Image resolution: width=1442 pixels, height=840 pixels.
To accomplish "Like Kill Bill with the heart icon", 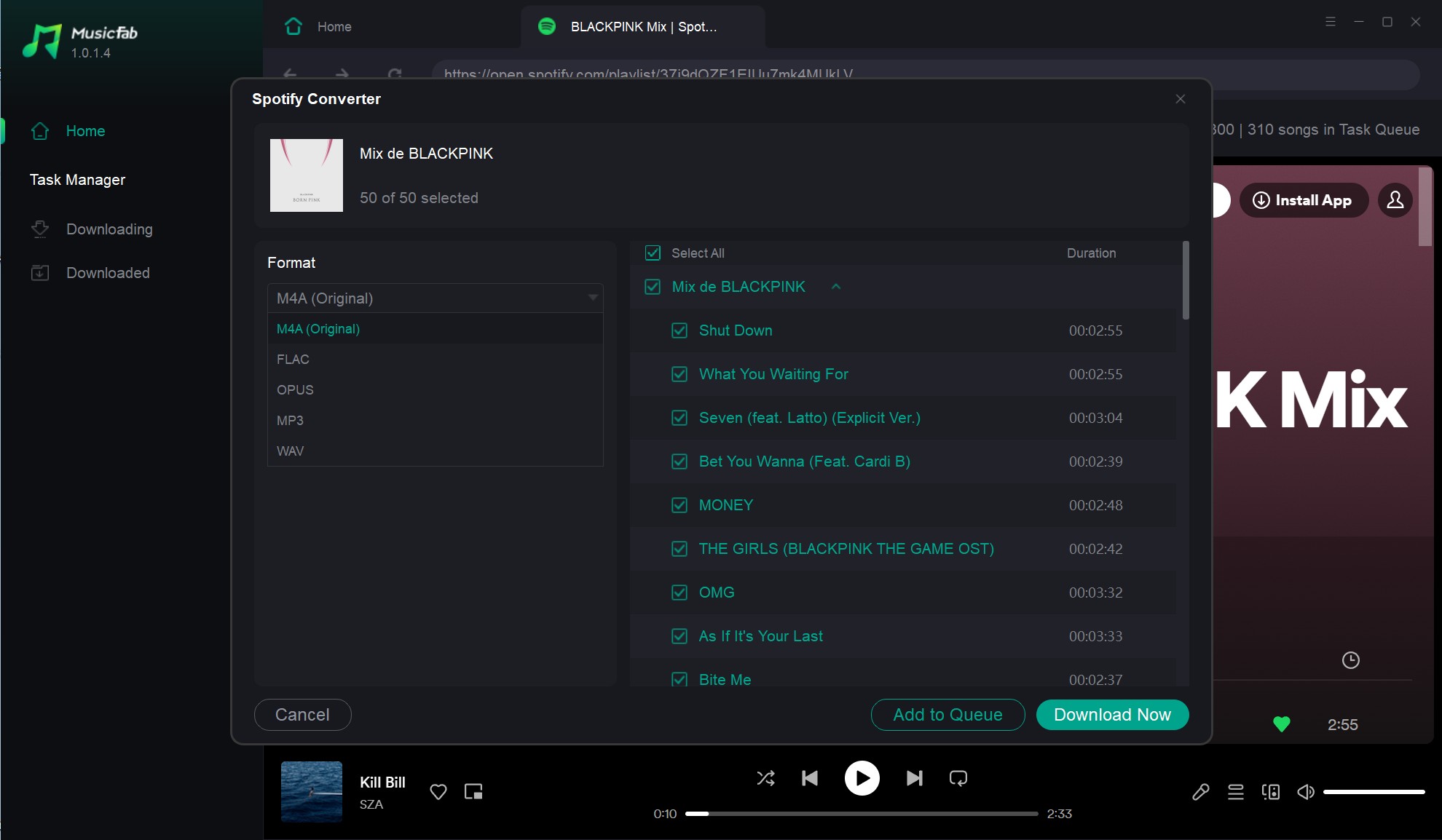I will [x=438, y=792].
